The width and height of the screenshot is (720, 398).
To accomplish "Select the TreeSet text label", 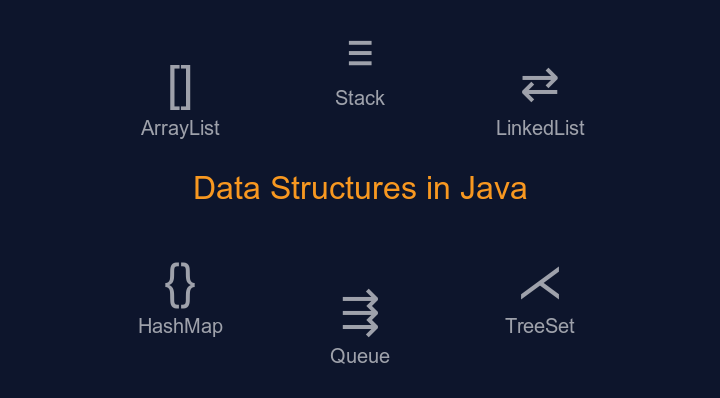I will [x=540, y=326].
